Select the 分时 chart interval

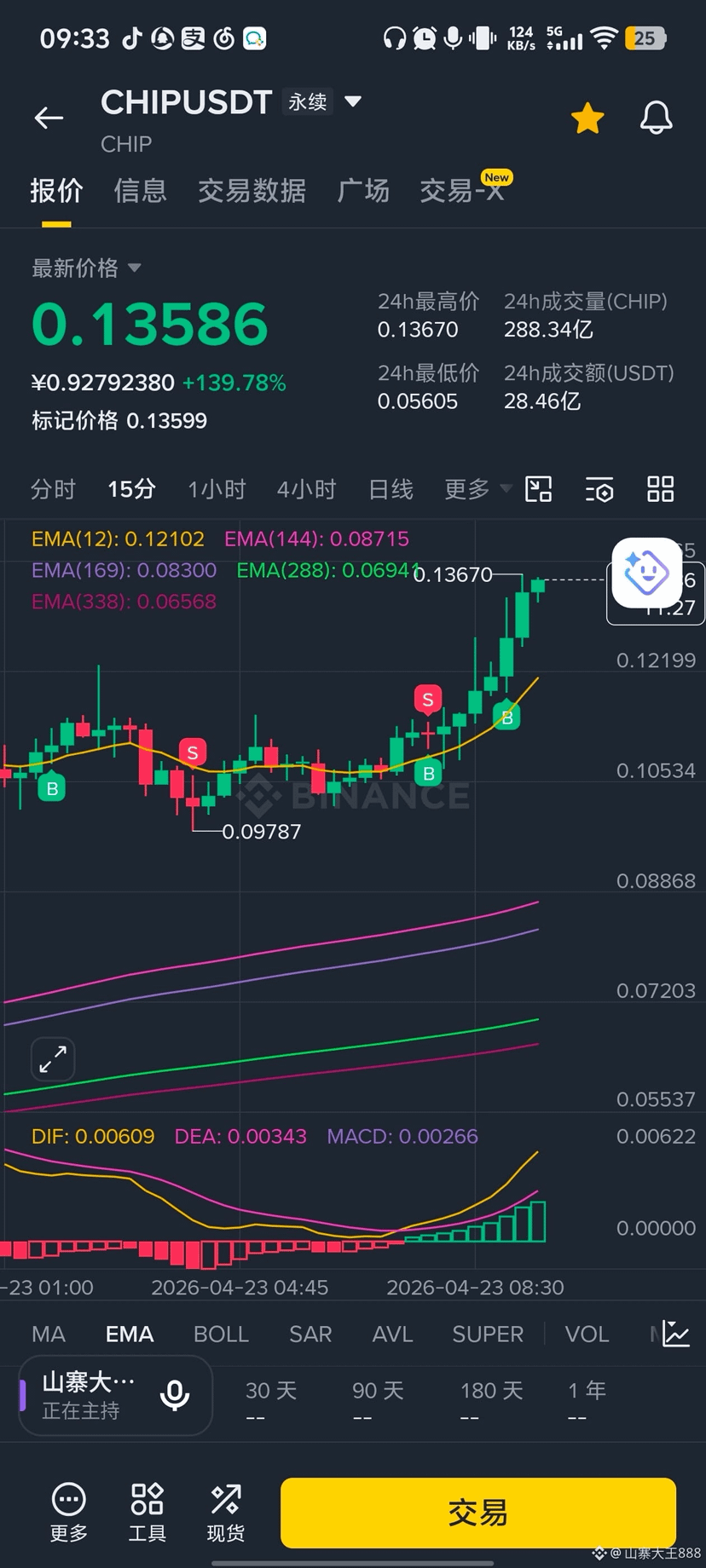point(53,489)
